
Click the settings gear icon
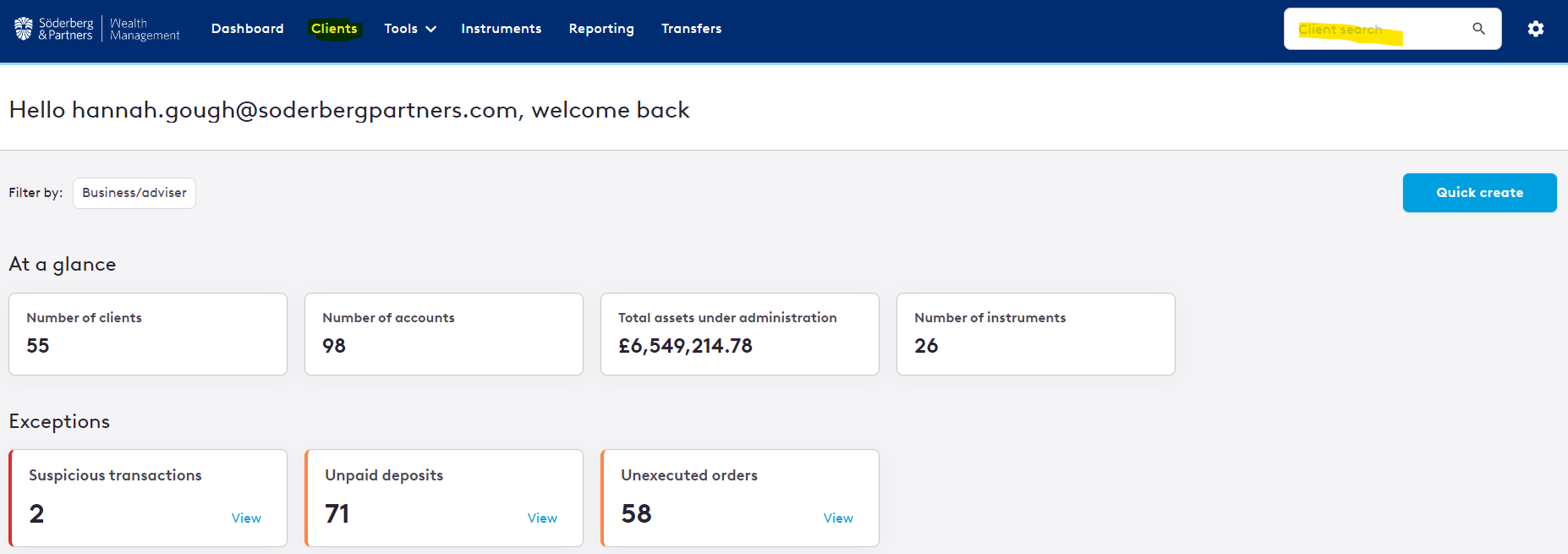(x=1535, y=29)
